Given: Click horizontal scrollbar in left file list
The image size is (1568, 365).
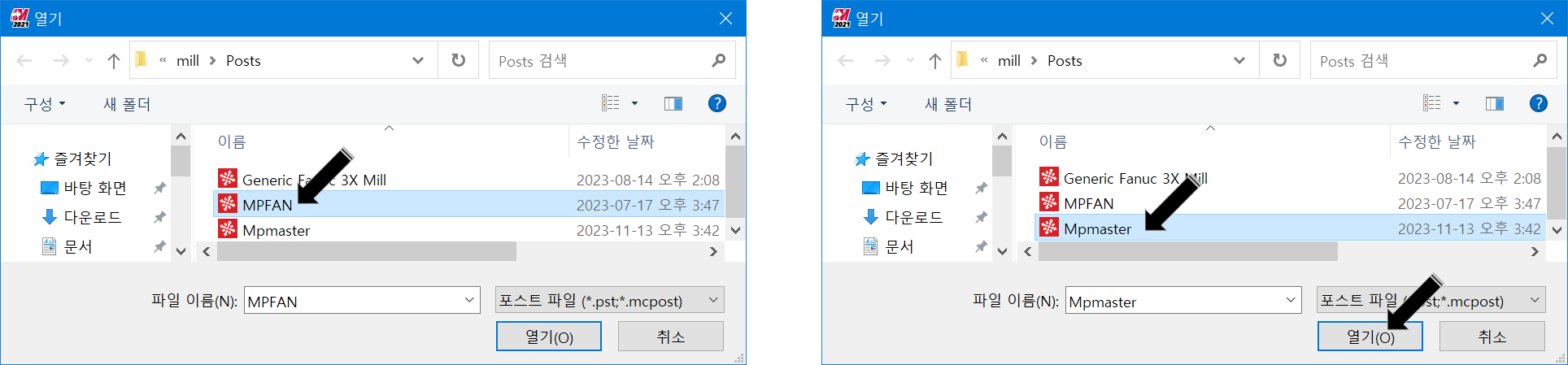Looking at the screenshot, I should tap(367, 251).
